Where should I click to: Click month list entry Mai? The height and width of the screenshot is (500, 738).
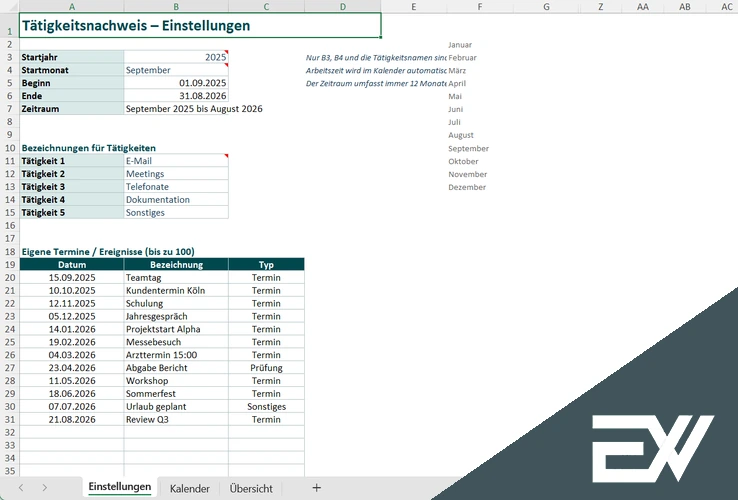[x=455, y=96]
